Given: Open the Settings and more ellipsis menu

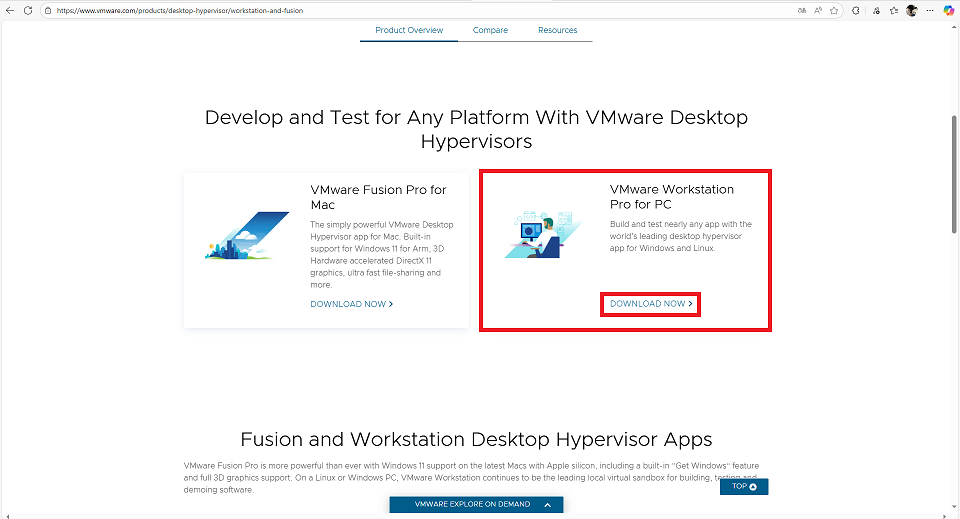Looking at the screenshot, I should (x=930, y=10).
